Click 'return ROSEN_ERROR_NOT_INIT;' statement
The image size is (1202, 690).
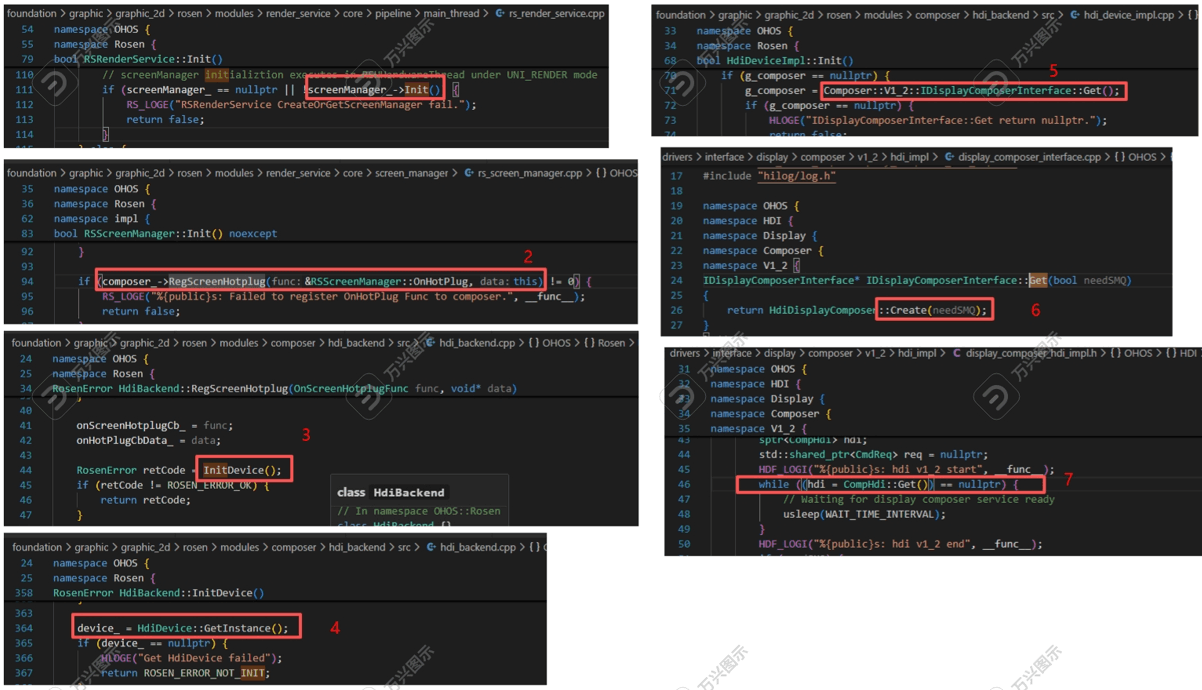click(185, 673)
